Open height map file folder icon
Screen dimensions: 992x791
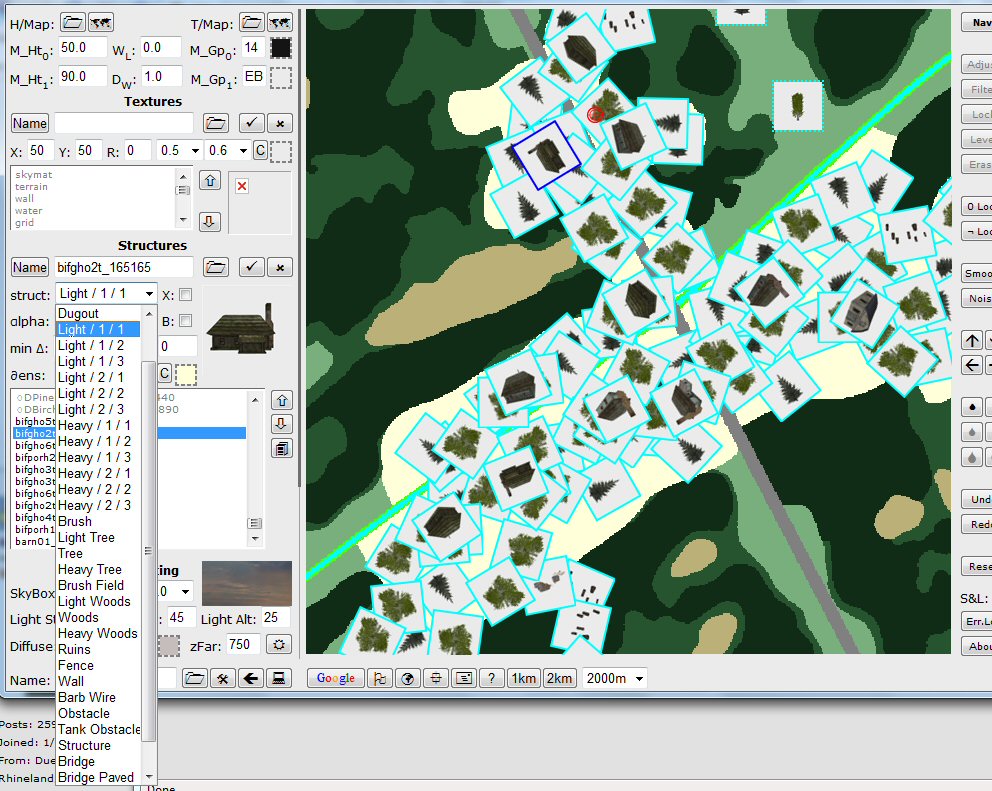coord(73,23)
